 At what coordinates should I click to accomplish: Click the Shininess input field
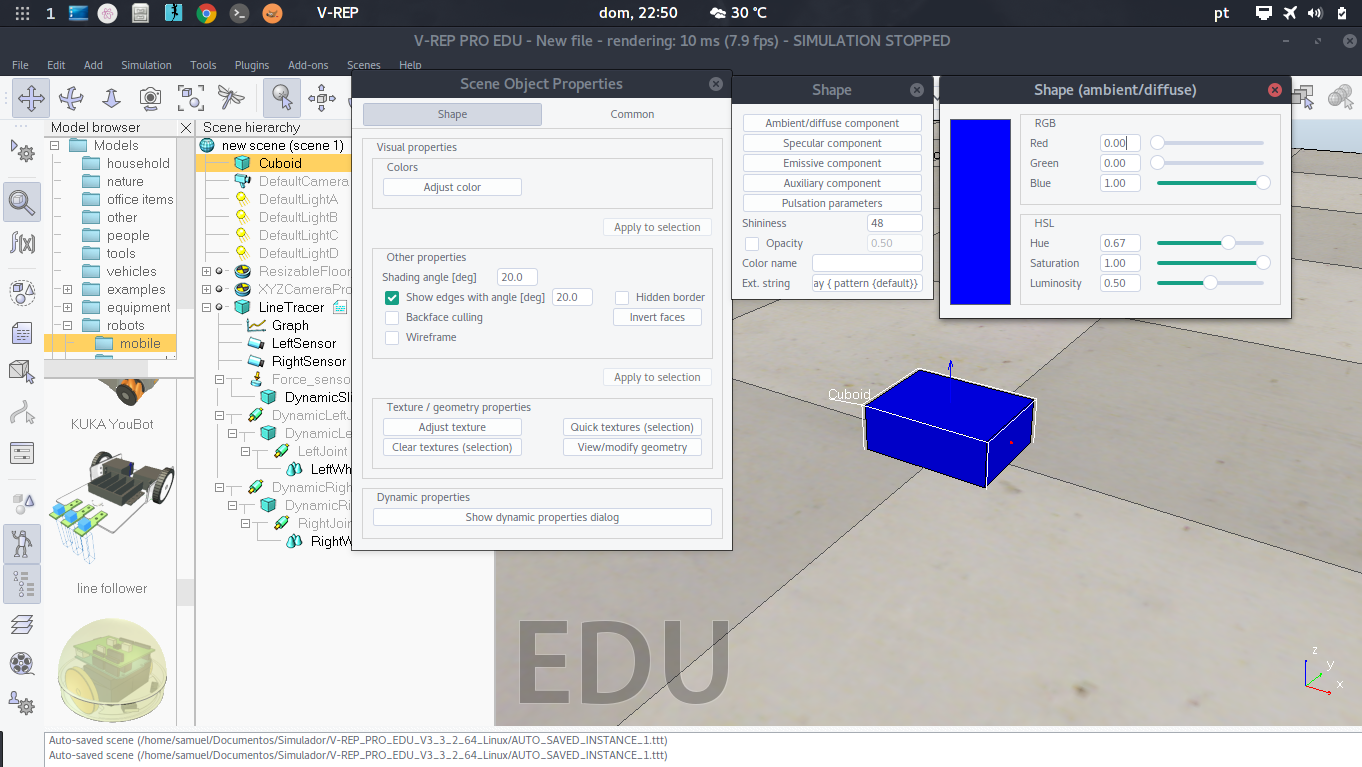pyautogui.click(x=895, y=223)
